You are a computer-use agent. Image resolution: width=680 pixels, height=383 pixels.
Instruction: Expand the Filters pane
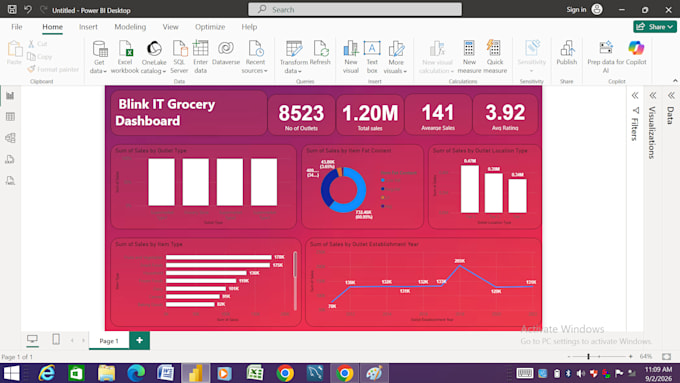(x=635, y=95)
